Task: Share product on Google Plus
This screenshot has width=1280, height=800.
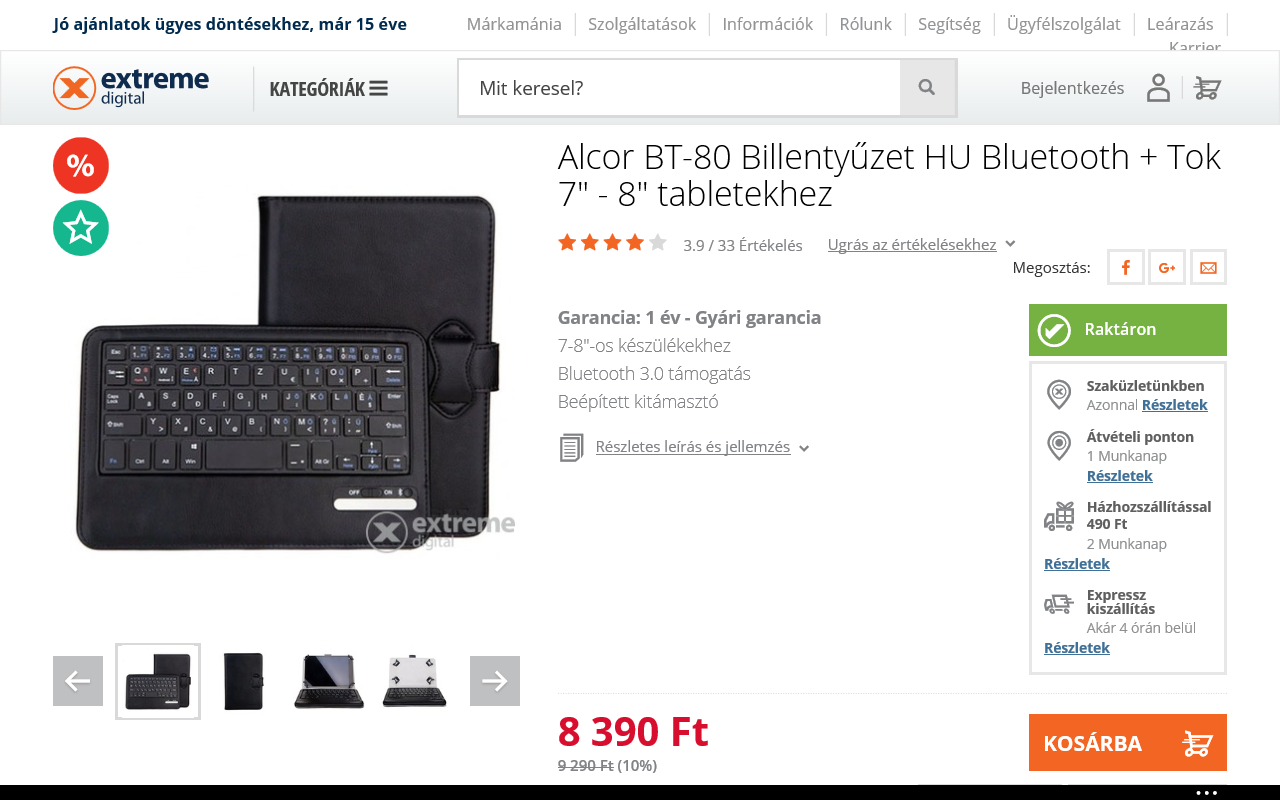Action: [1167, 267]
